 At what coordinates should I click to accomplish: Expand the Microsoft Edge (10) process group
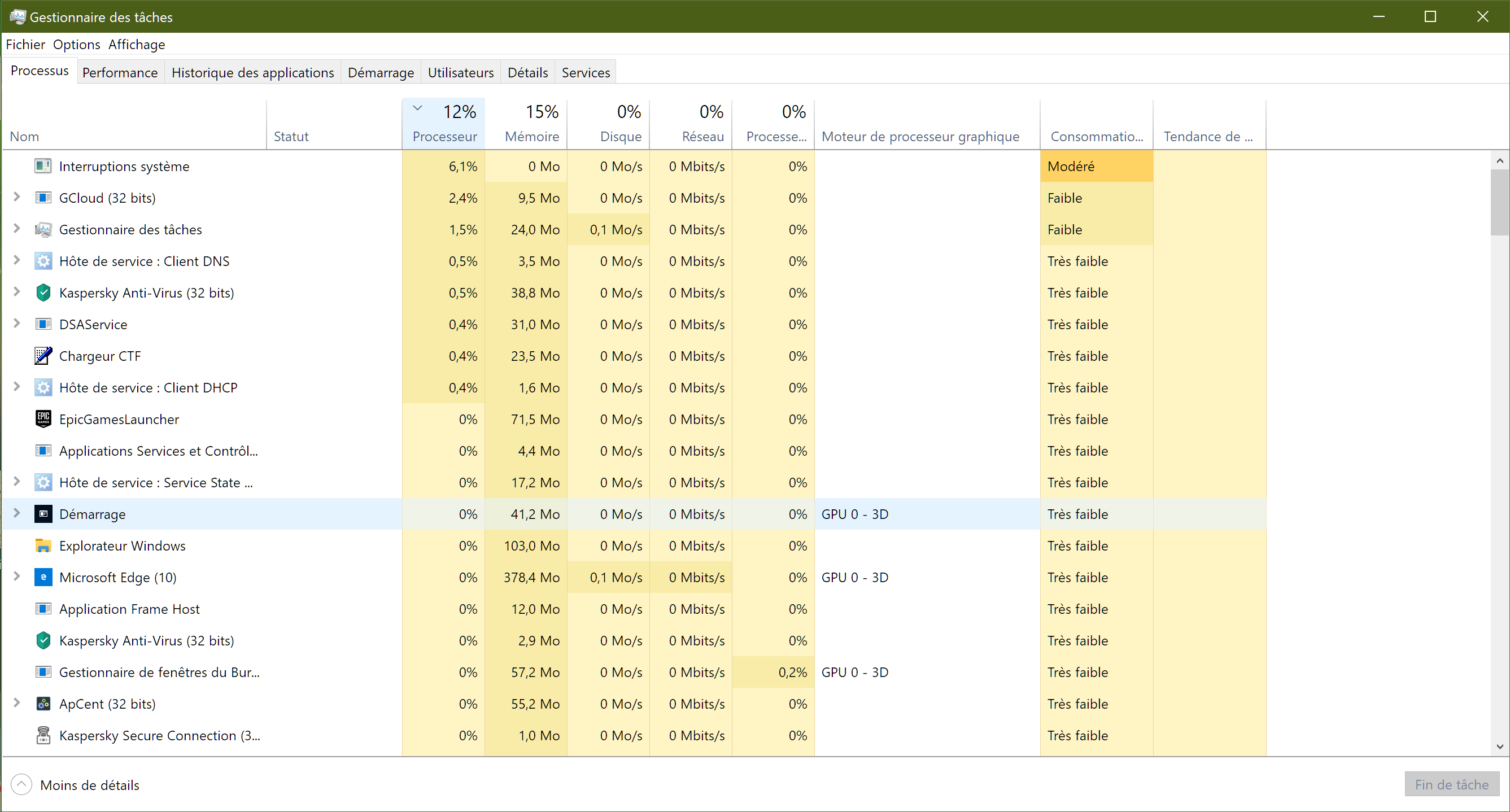17,577
